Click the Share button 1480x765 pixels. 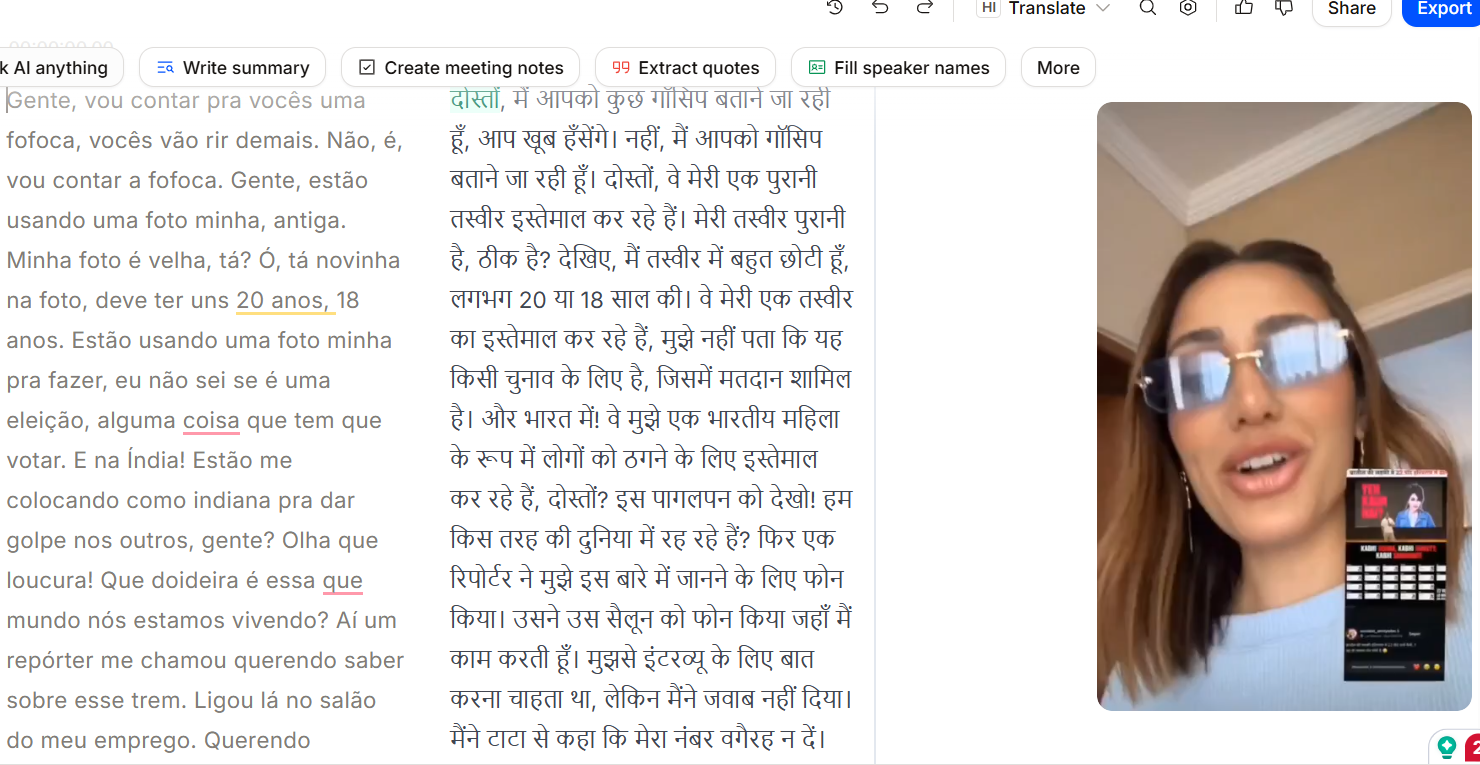pyautogui.click(x=1351, y=9)
